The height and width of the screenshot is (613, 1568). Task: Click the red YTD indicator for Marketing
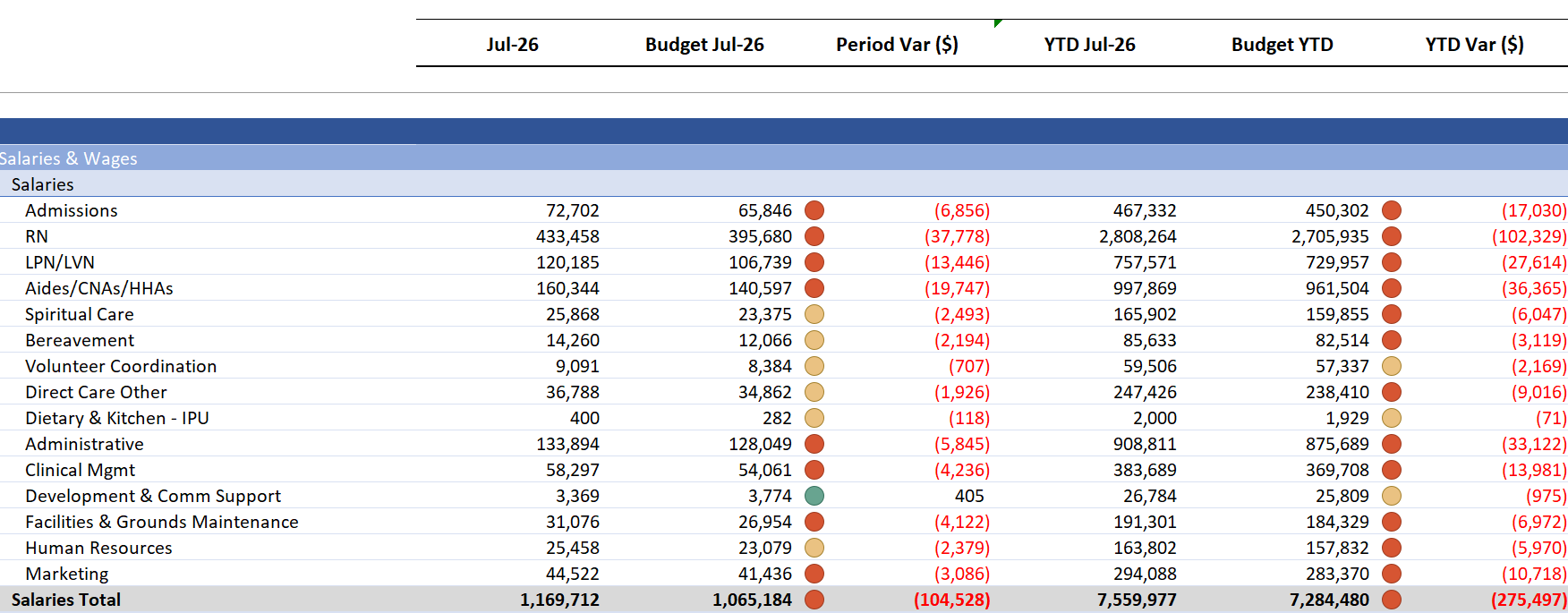tap(1392, 574)
